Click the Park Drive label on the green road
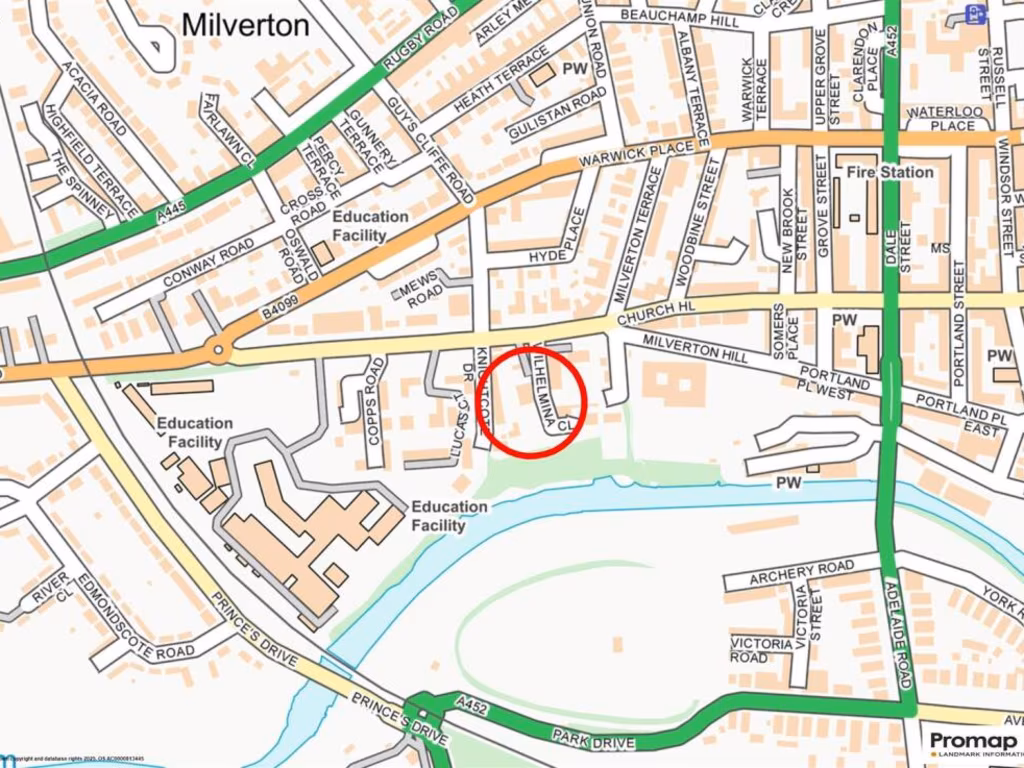Viewport: 1024px width, 768px height. point(594,739)
